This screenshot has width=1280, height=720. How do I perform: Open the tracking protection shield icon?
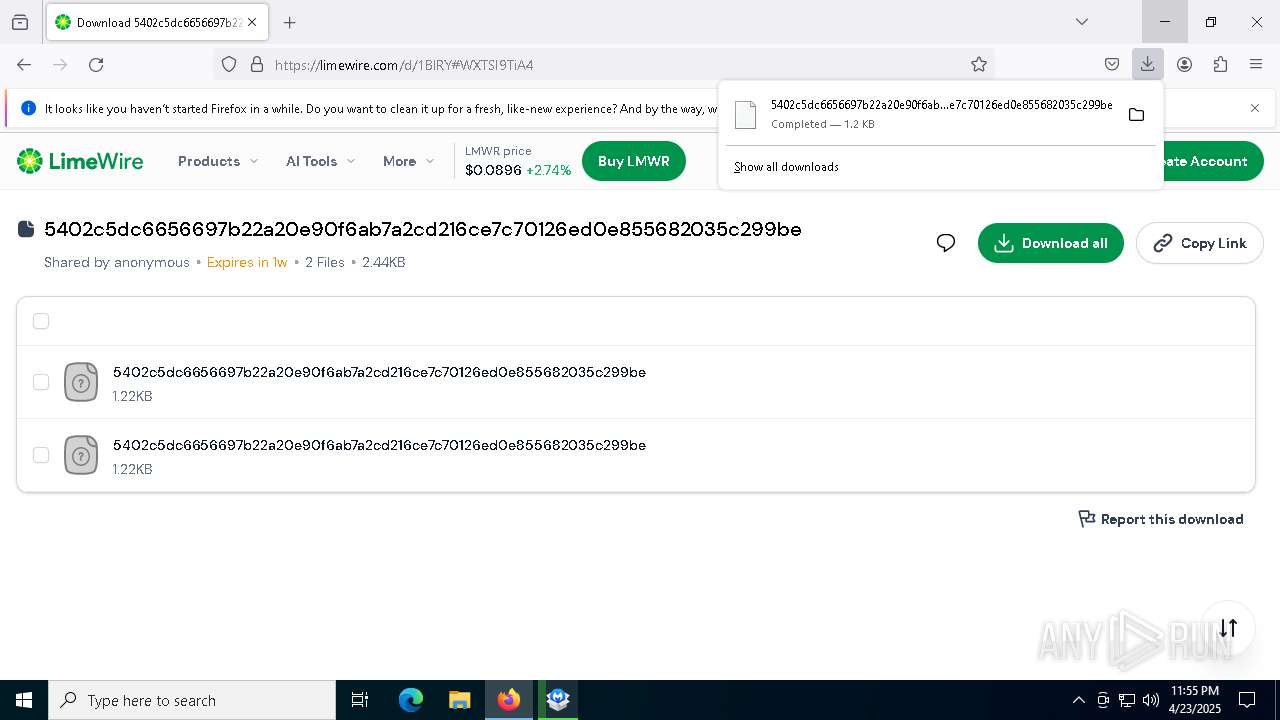coord(229,64)
